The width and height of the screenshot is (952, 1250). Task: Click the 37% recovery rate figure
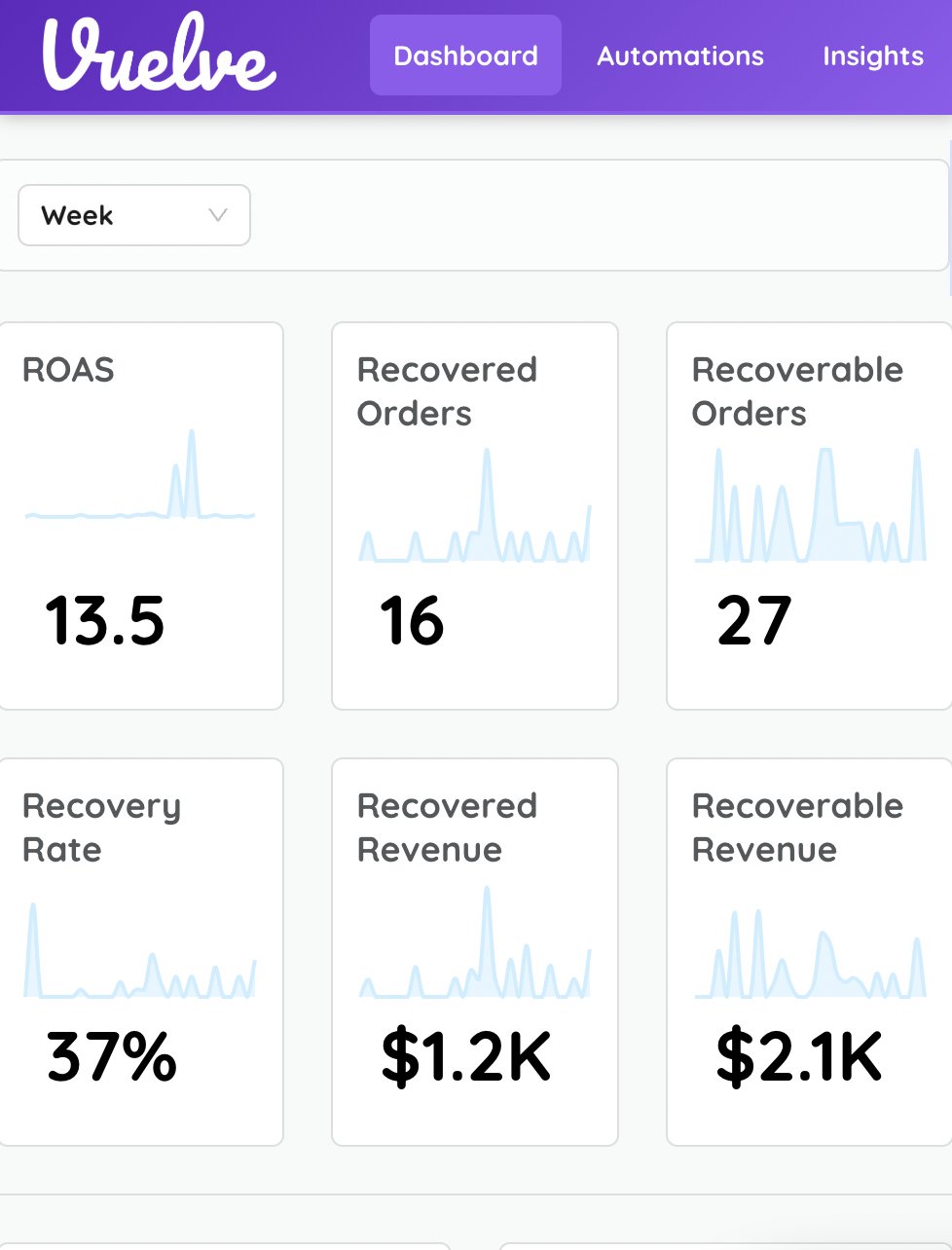[112, 1057]
